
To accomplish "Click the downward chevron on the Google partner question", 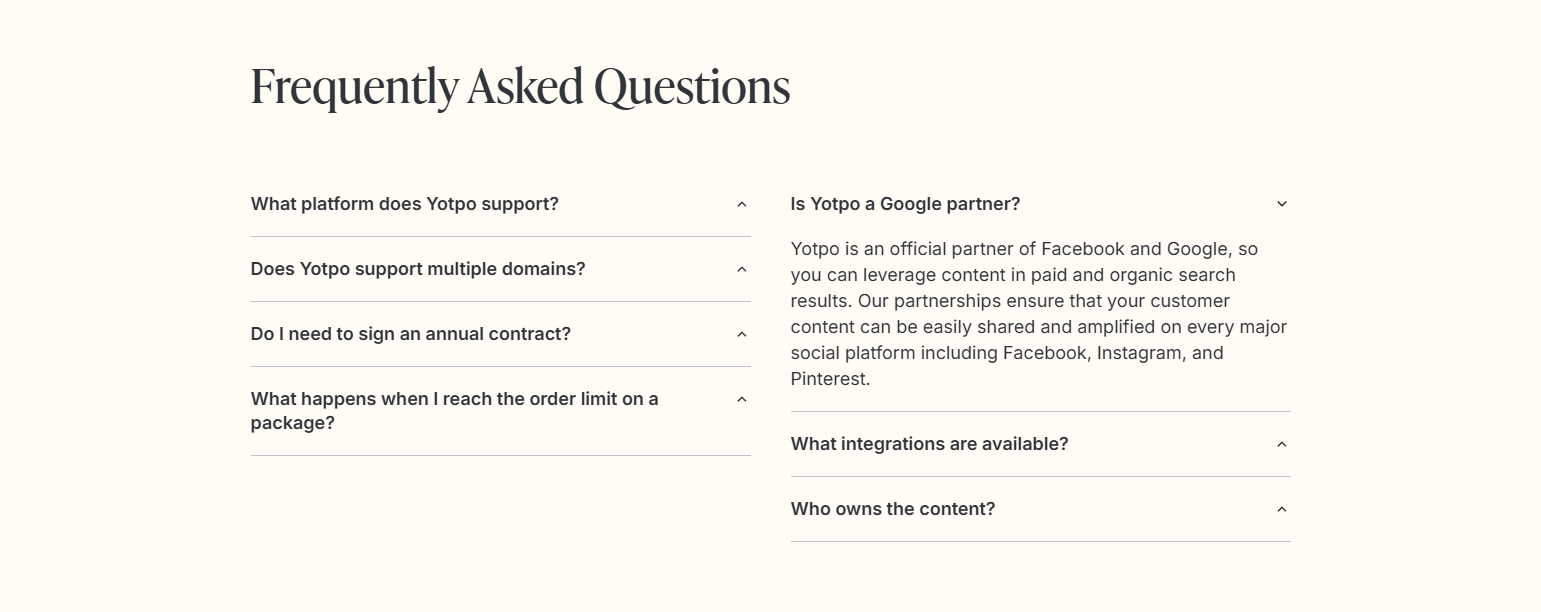I will [1282, 203].
